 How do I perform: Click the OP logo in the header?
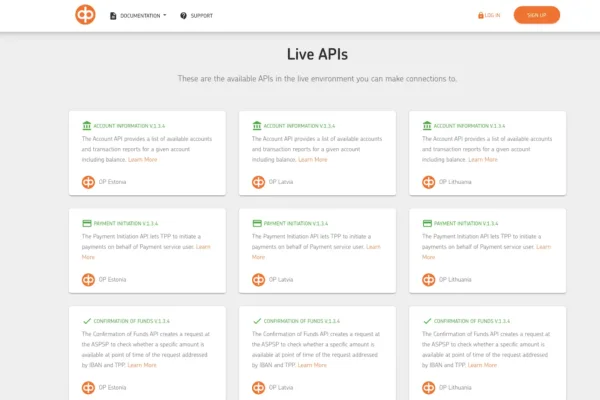point(85,15)
